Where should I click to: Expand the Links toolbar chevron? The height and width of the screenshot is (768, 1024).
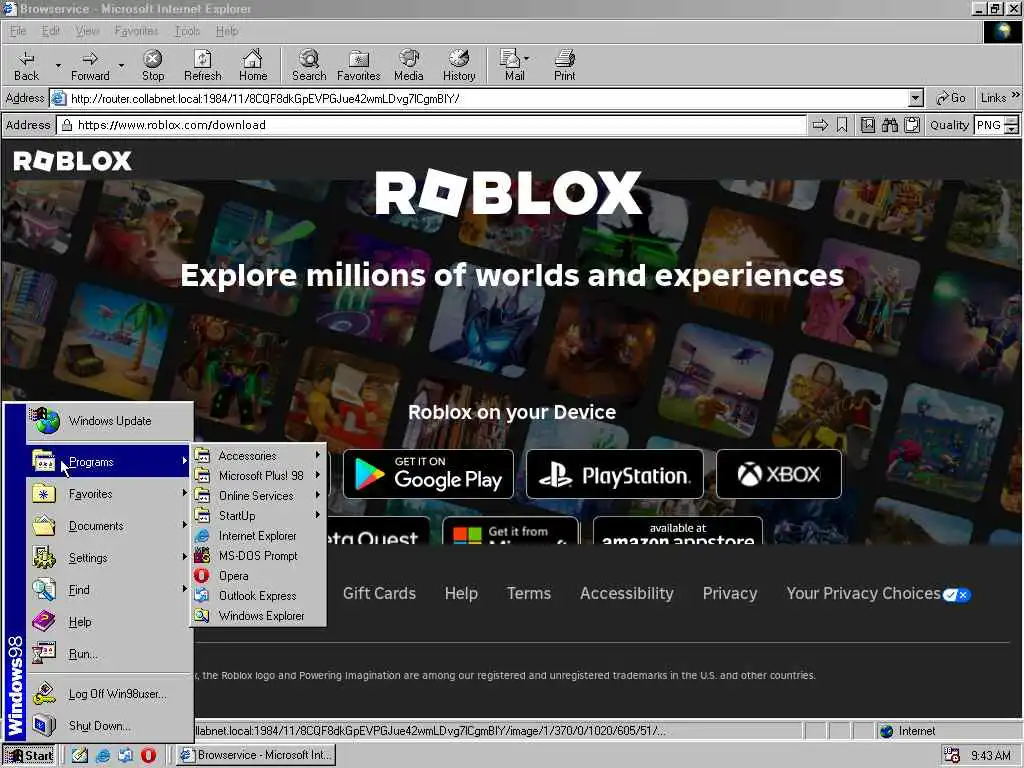1016,96
